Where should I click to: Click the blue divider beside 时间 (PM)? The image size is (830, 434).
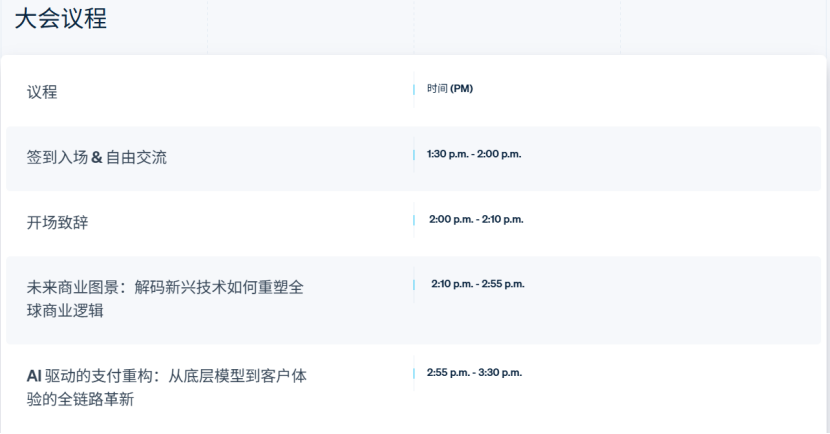pos(414,89)
